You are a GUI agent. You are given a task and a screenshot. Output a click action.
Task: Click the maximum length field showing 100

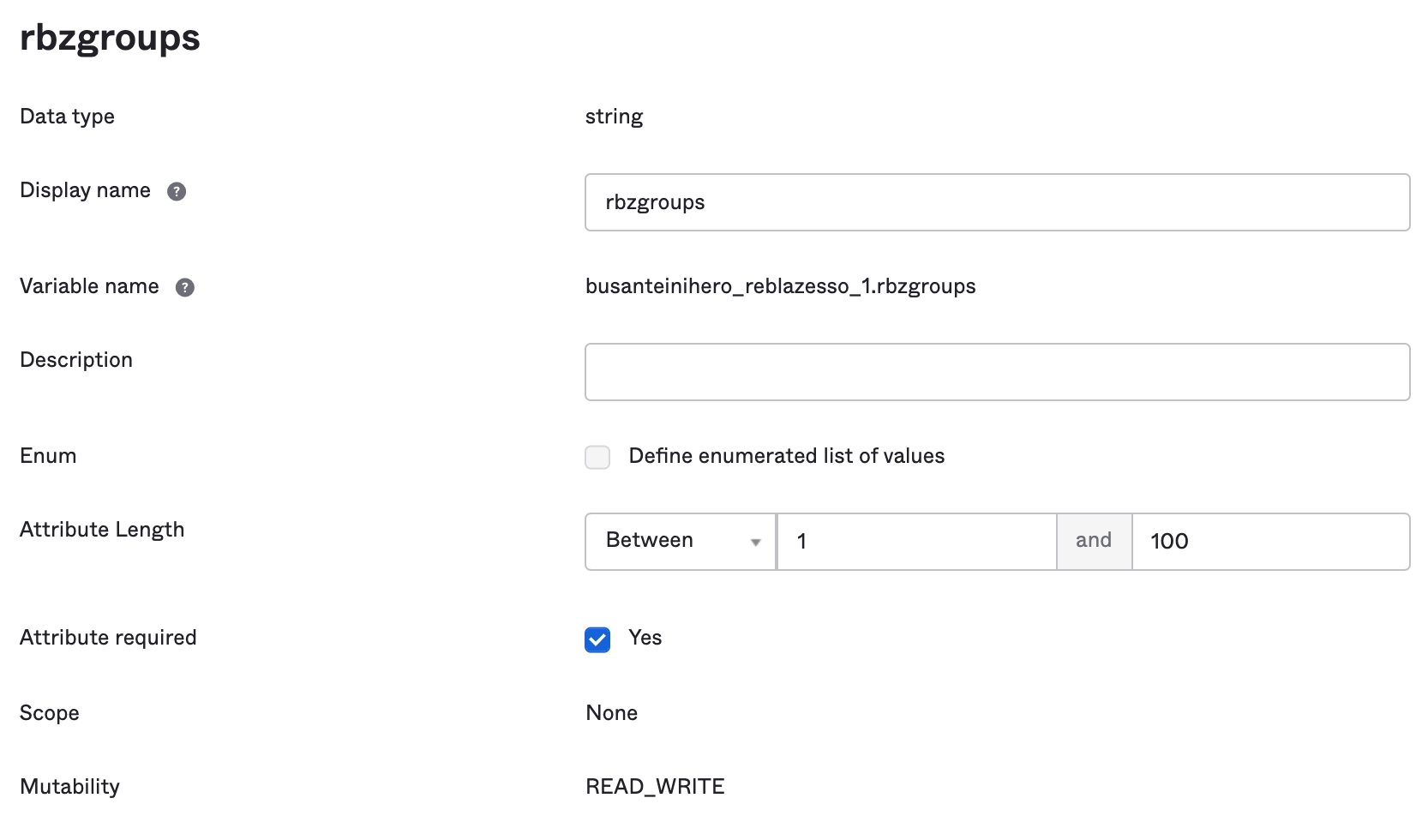1269,541
